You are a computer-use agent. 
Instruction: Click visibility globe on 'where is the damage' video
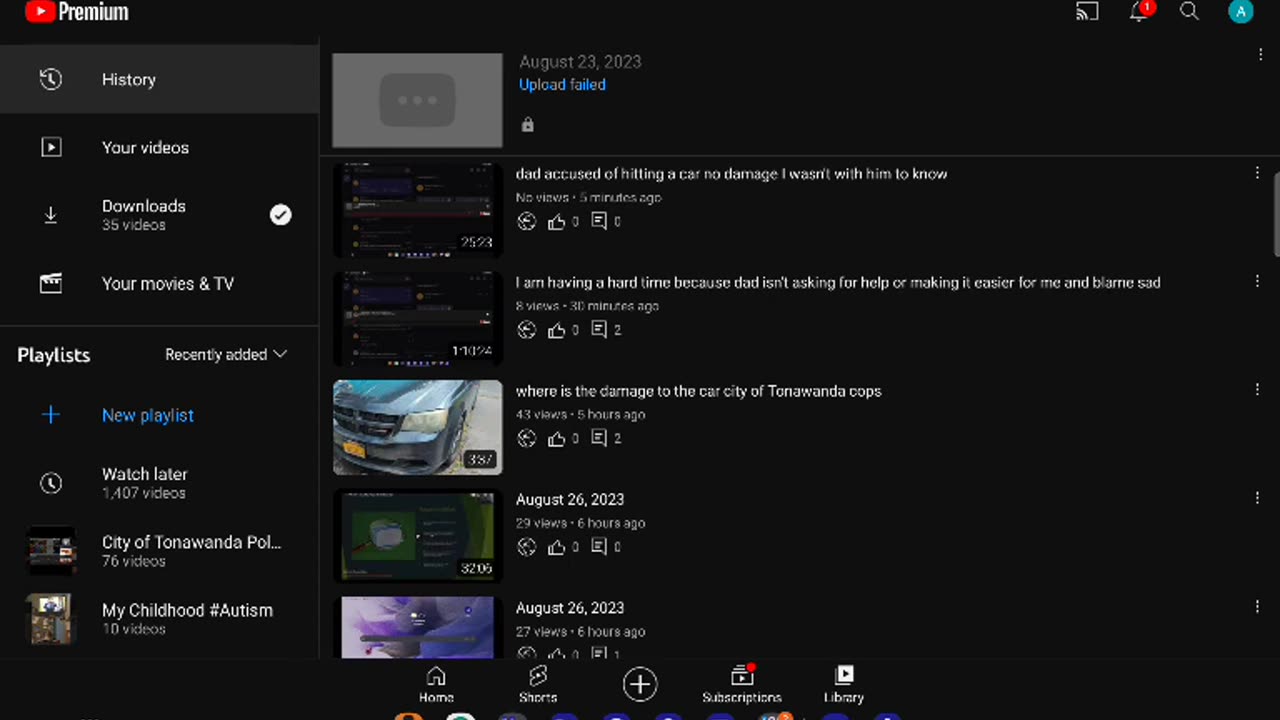coord(527,438)
